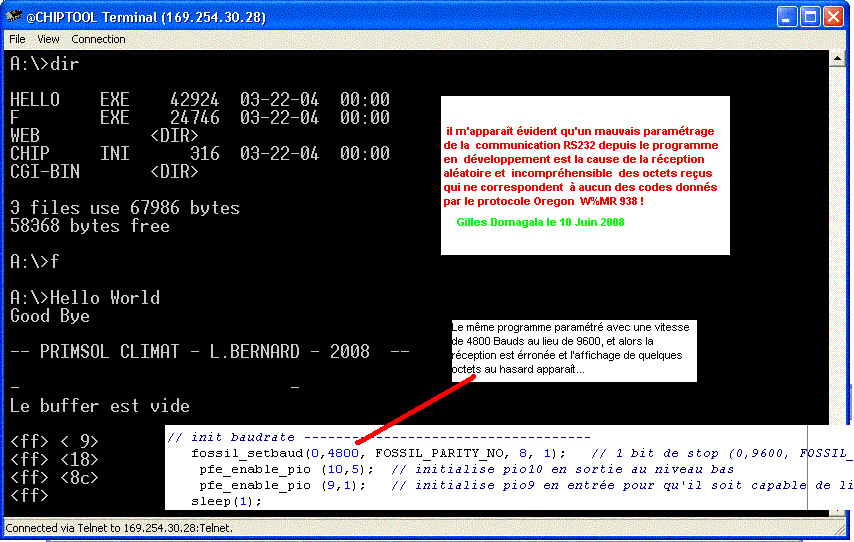Maximize the CHIPTOOL Terminal window

point(810,16)
